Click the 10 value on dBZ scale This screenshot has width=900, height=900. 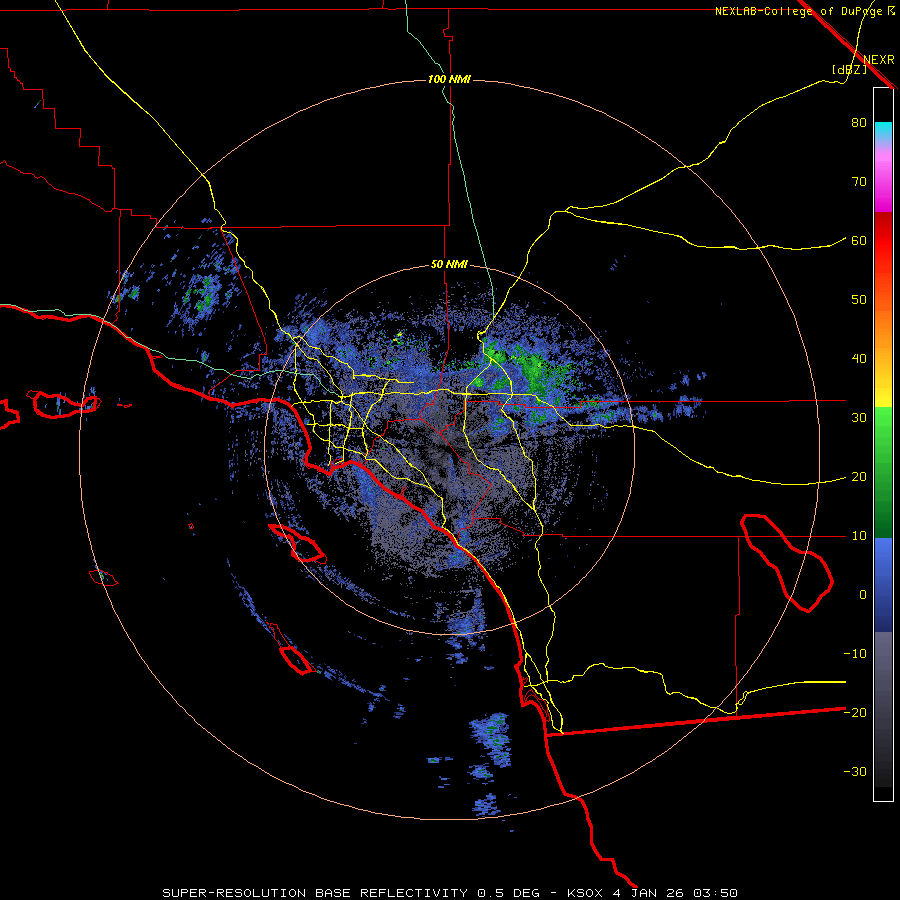point(859,536)
